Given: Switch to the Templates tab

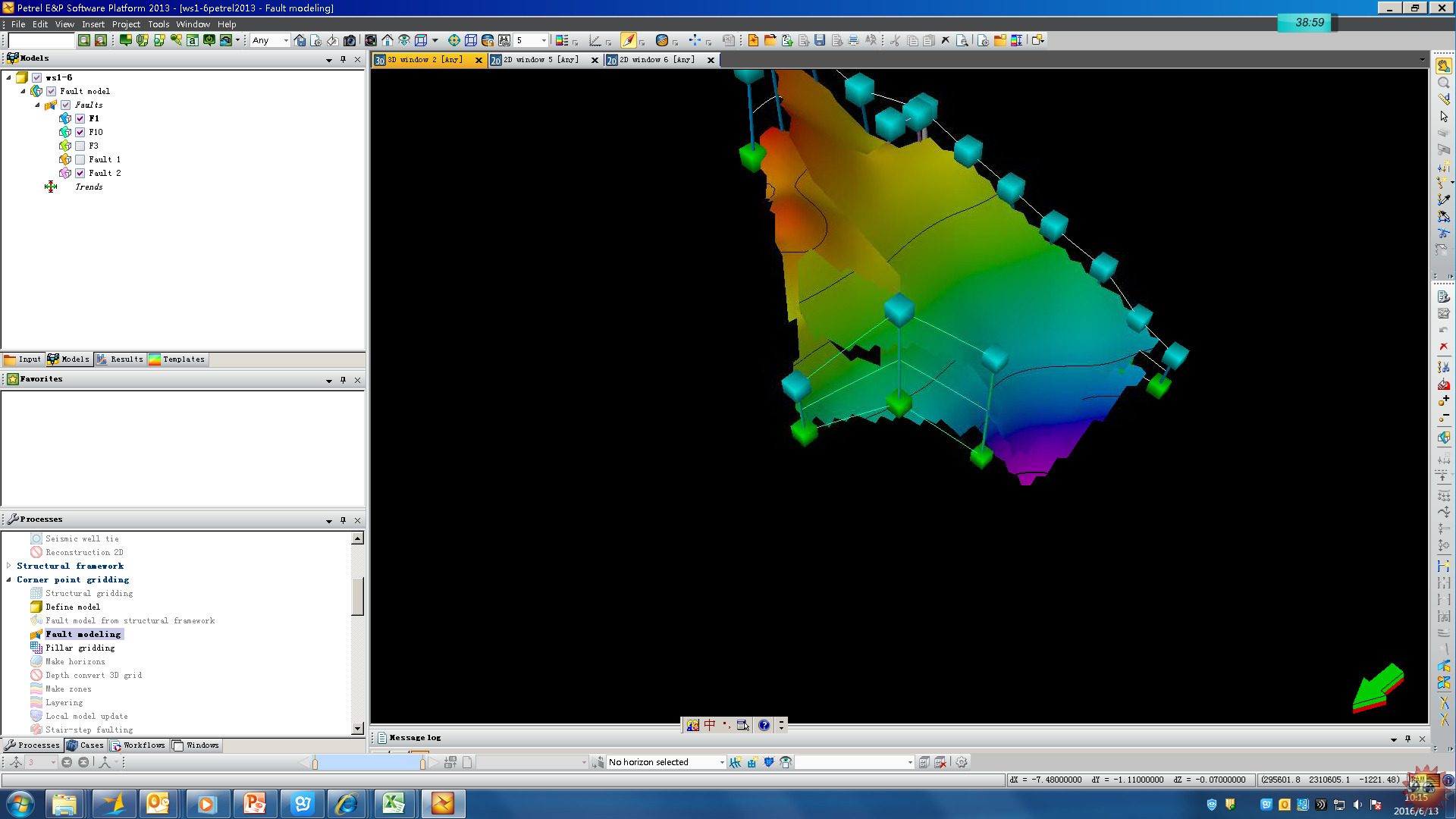Looking at the screenshot, I should 177,359.
